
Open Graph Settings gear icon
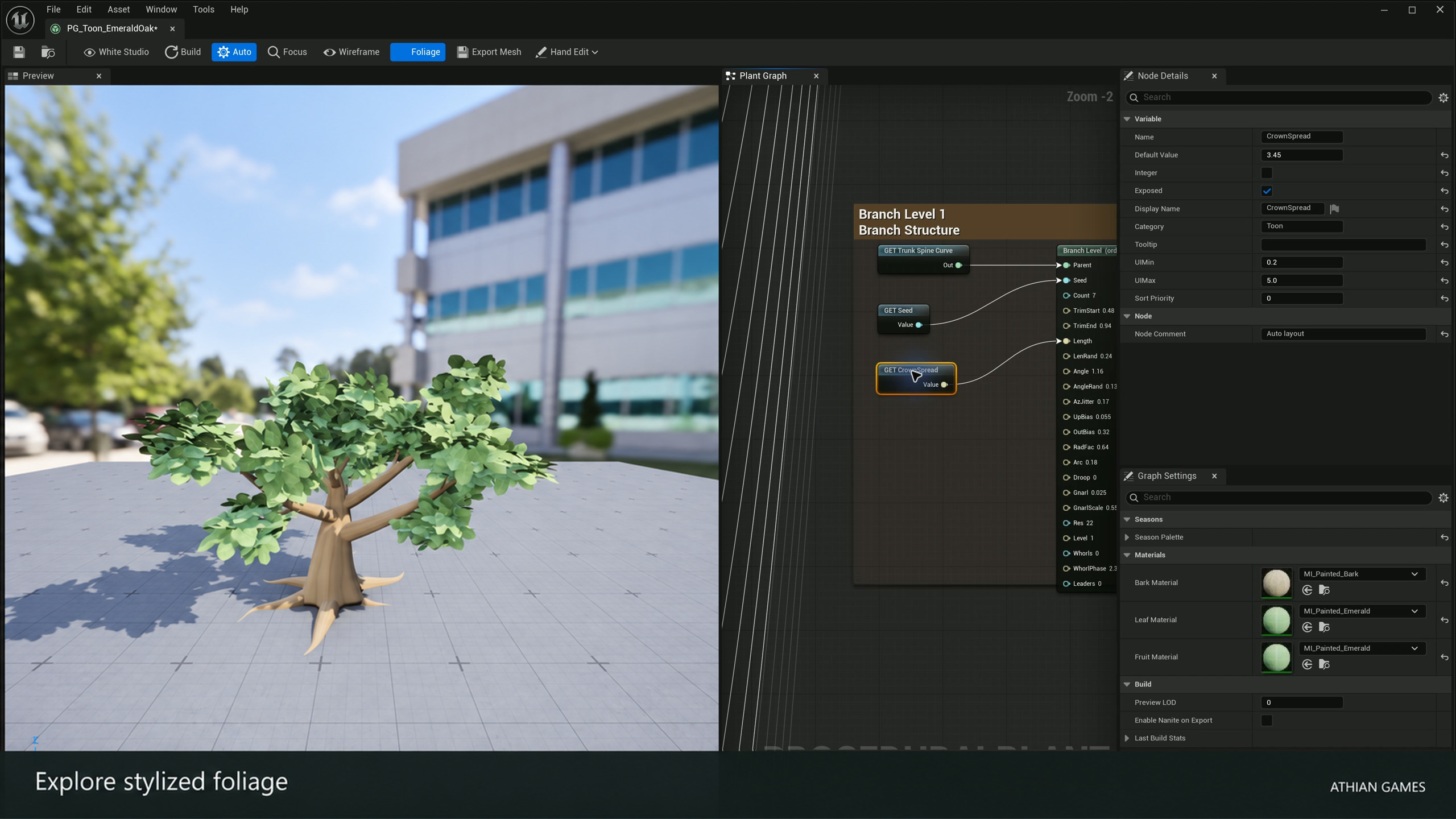(1443, 498)
